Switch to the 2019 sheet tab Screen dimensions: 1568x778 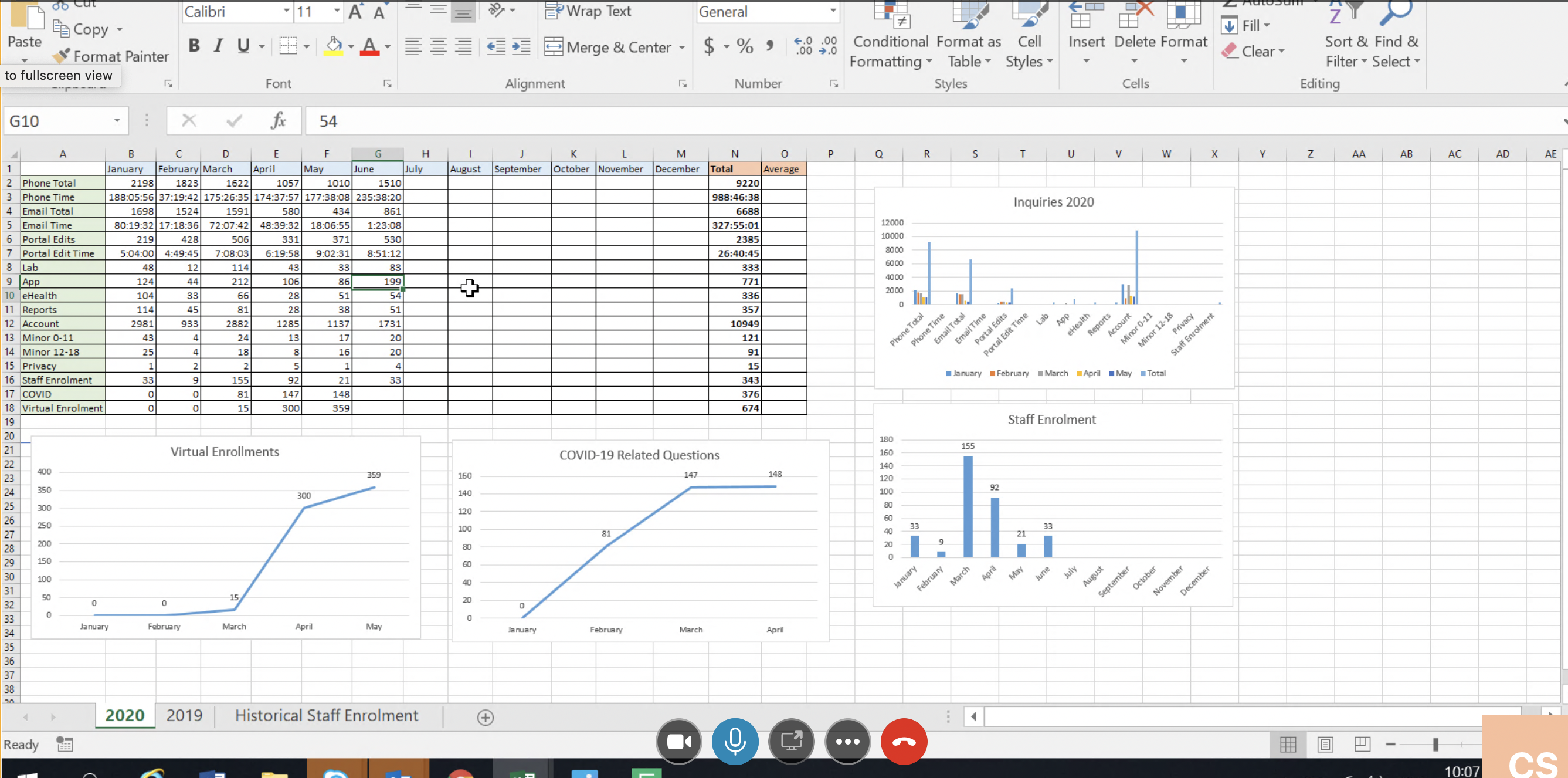pos(184,715)
